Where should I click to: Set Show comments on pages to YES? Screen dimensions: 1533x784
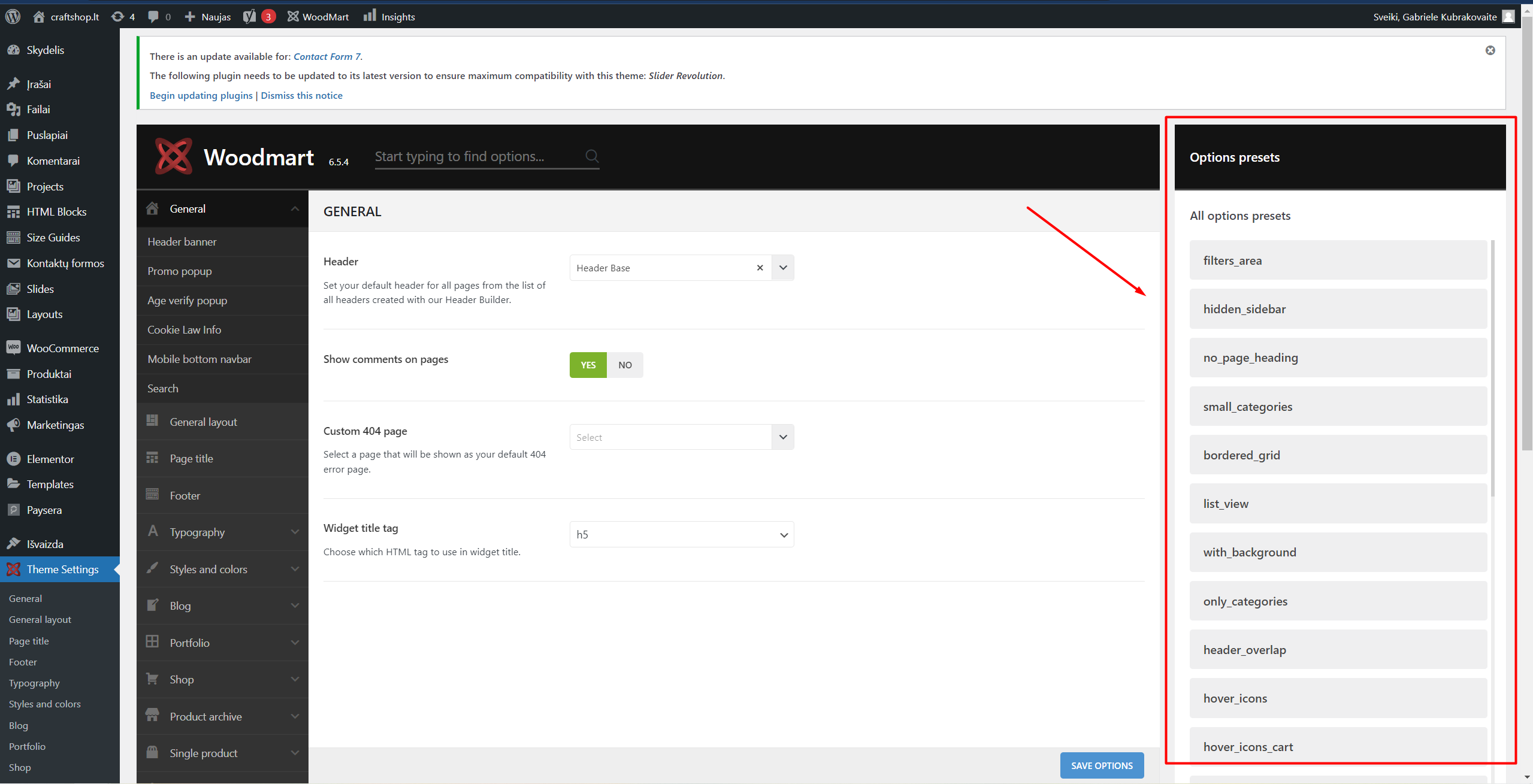point(588,365)
